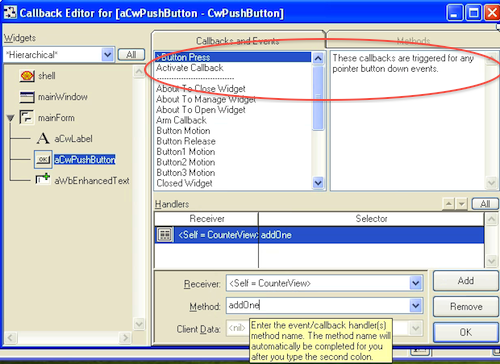Select the addOne handler selector cell
Image resolution: width=500 pixels, height=364 pixels.
point(371,235)
